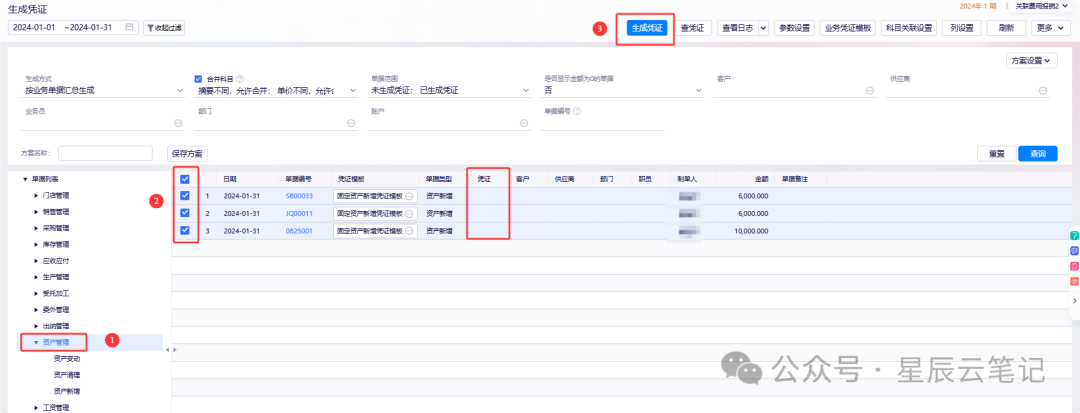The width and height of the screenshot is (1080, 413).
Task: Select 资产变动 in the tree
Action: (x=67, y=359)
